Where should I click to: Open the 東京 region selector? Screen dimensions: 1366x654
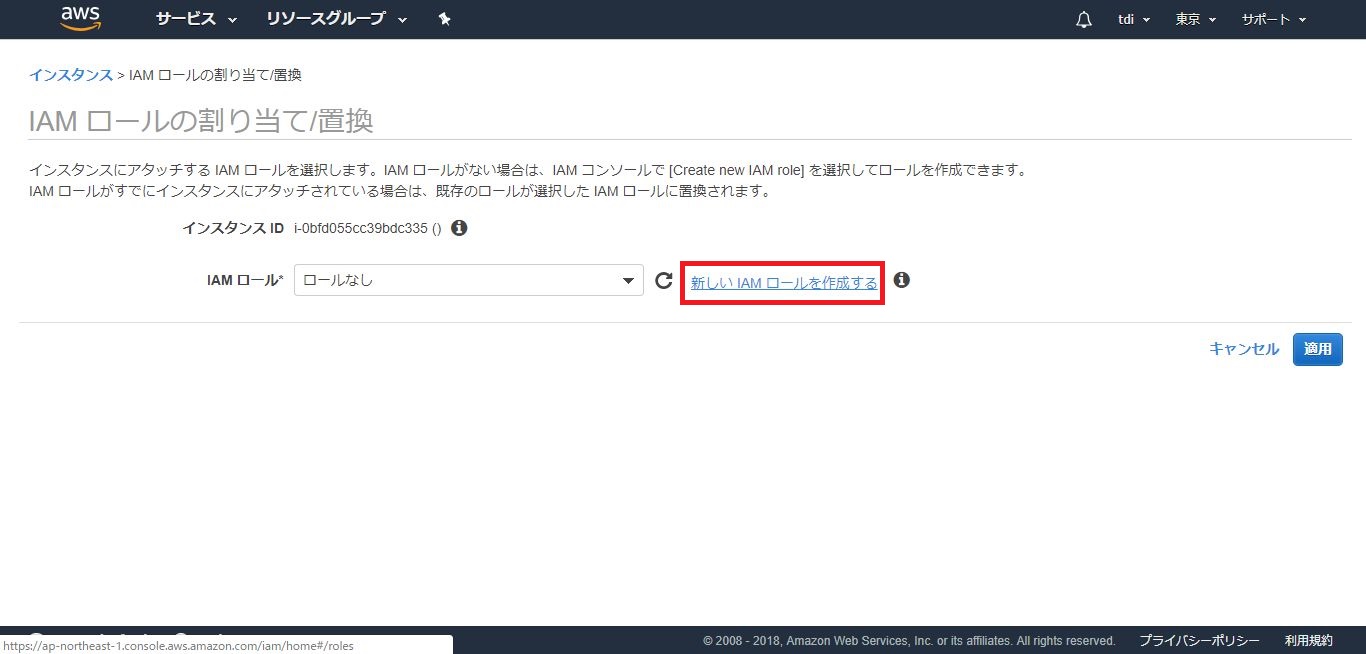[x=1195, y=20]
